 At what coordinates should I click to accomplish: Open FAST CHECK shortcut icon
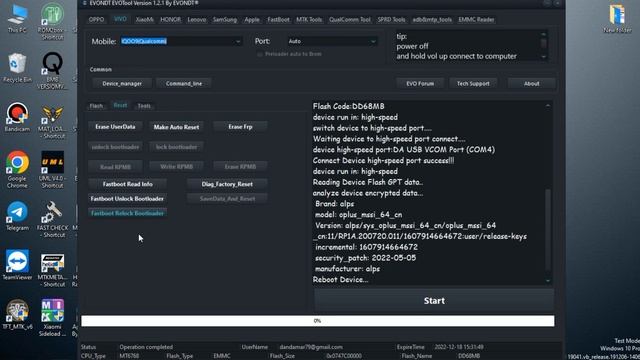coord(52,219)
